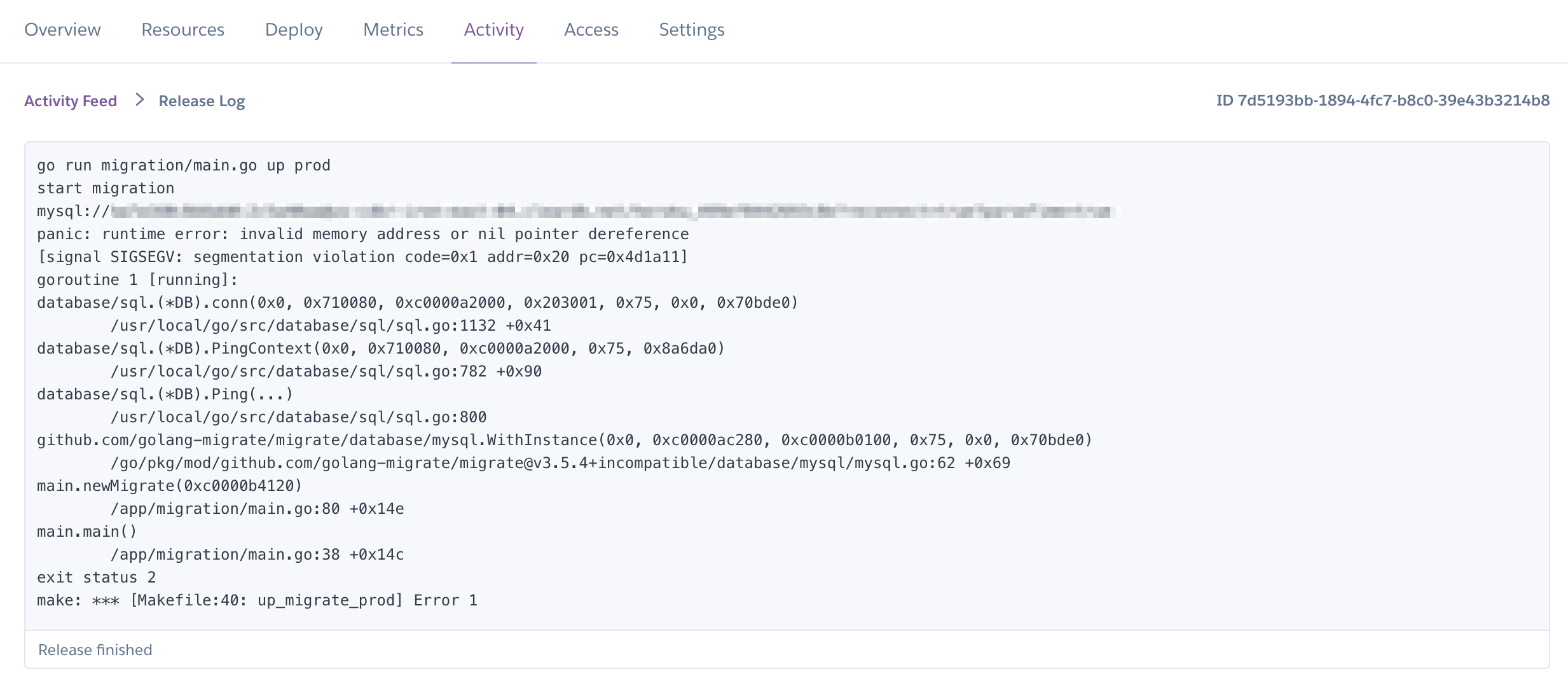Click the 'goroutine 1 [running]' line
1568x683 pixels.
tap(137, 280)
